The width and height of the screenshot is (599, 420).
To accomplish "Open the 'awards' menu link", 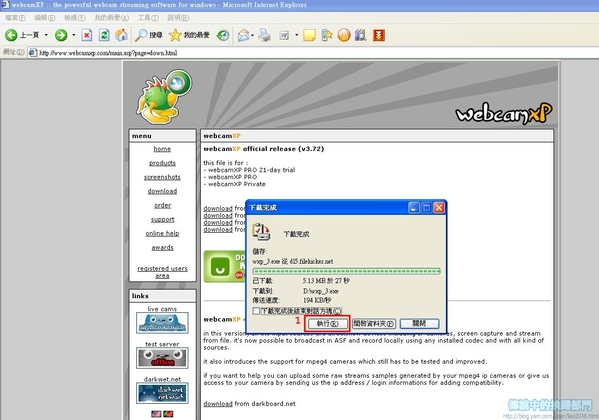I will (162, 248).
